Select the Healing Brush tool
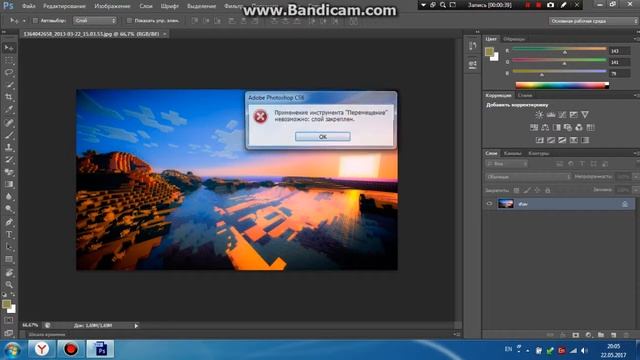The image size is (640, 360). (9, 122)
